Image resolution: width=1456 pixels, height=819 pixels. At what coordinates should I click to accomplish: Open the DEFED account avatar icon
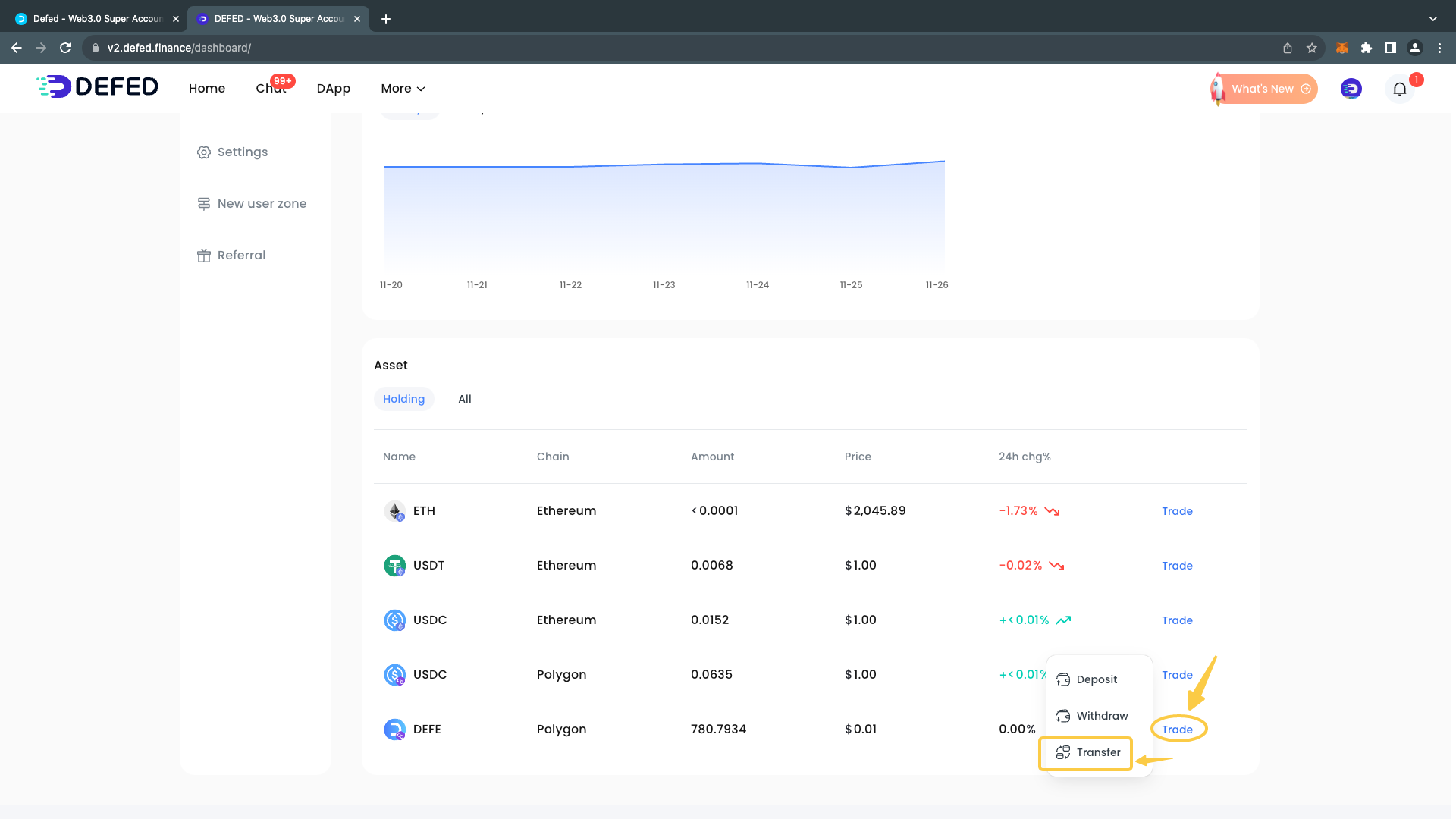pos(1351,89)
